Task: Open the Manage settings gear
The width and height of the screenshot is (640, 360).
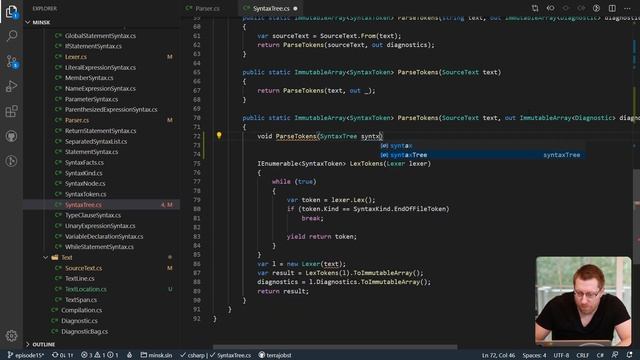Action: [x=11, y=336]
